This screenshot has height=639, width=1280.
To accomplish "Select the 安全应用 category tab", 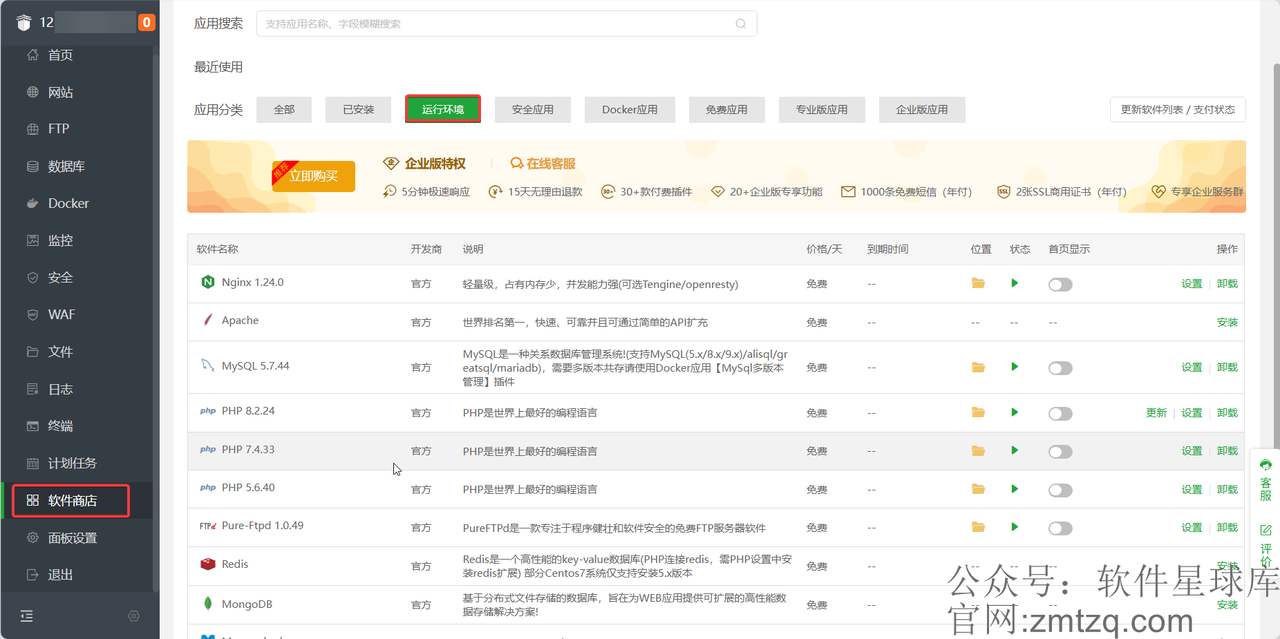I will (532, 110).
